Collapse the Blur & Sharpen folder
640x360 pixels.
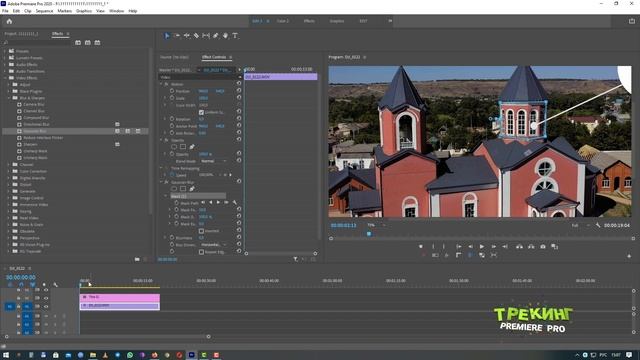coord(9,98)
